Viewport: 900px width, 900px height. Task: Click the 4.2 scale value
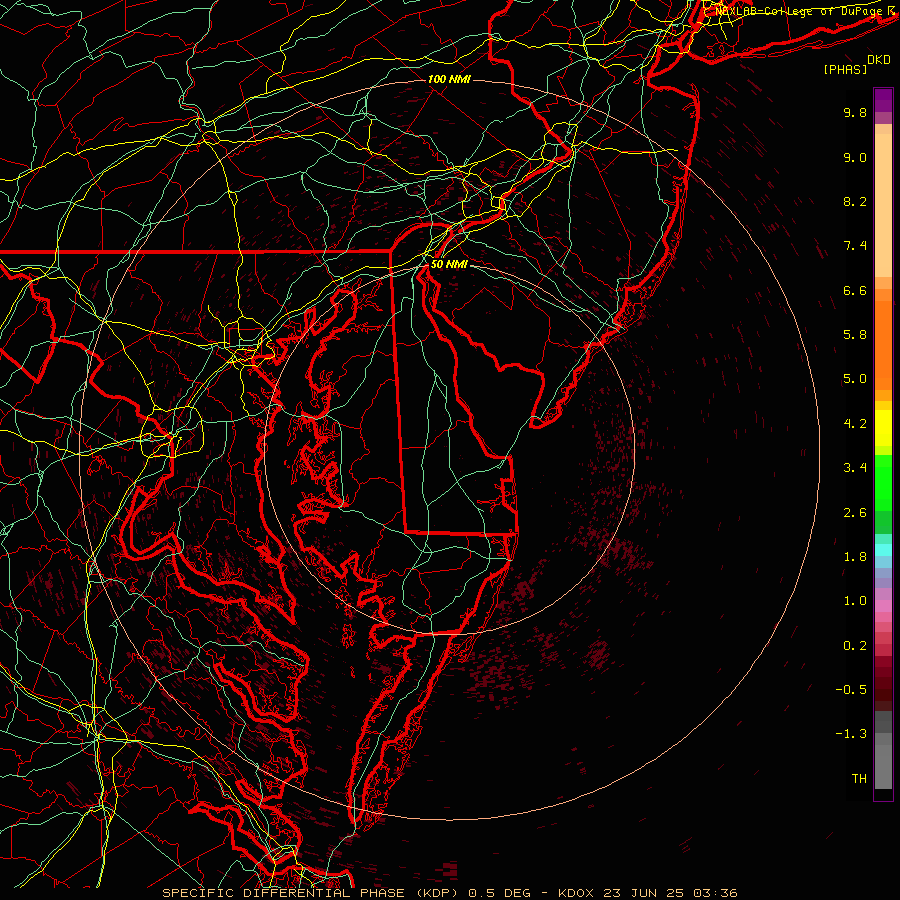click(855, 424)
